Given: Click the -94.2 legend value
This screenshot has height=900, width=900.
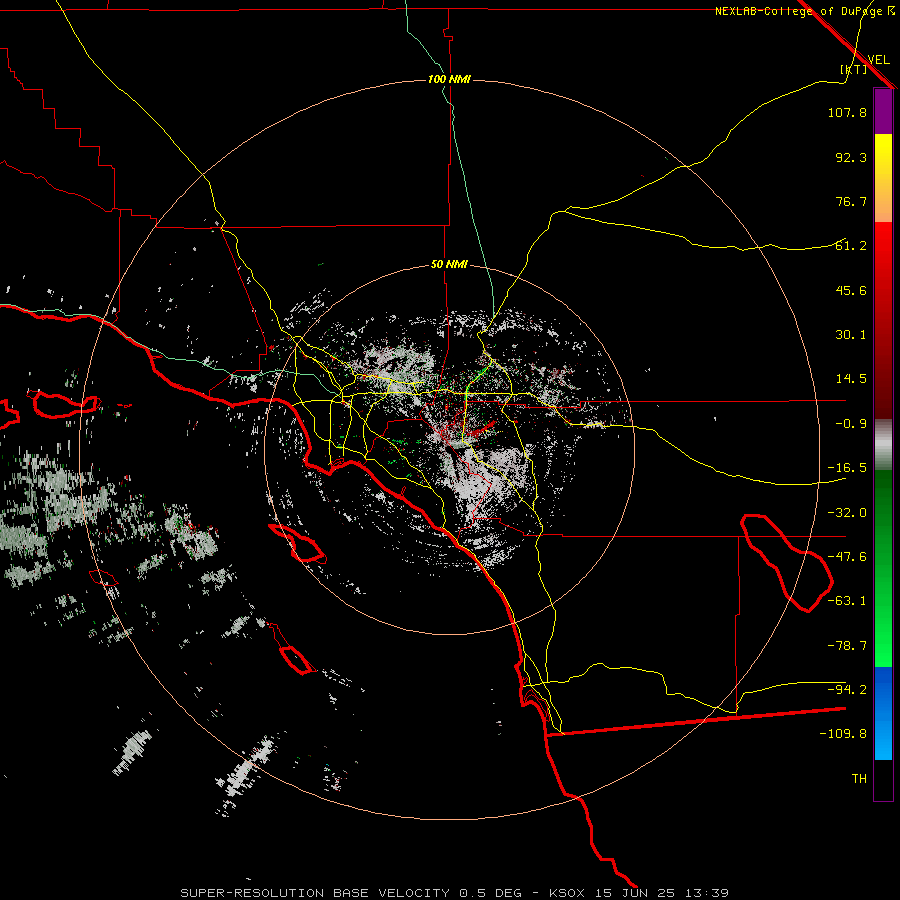Looking at the screenshot, I should point(847,689).
